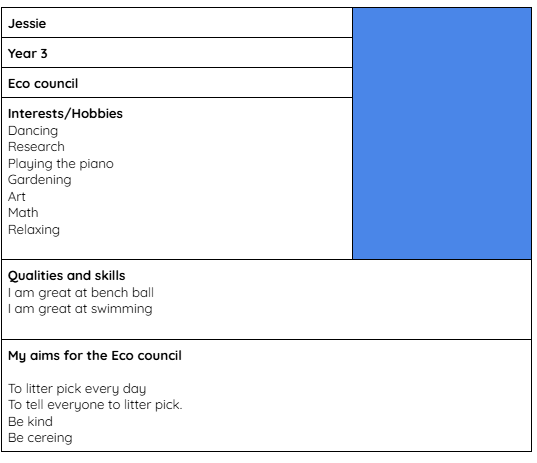Click the misspelled Be cereing line
The height and width of the screenshot is (463, 537).
[x=40, y=438]
